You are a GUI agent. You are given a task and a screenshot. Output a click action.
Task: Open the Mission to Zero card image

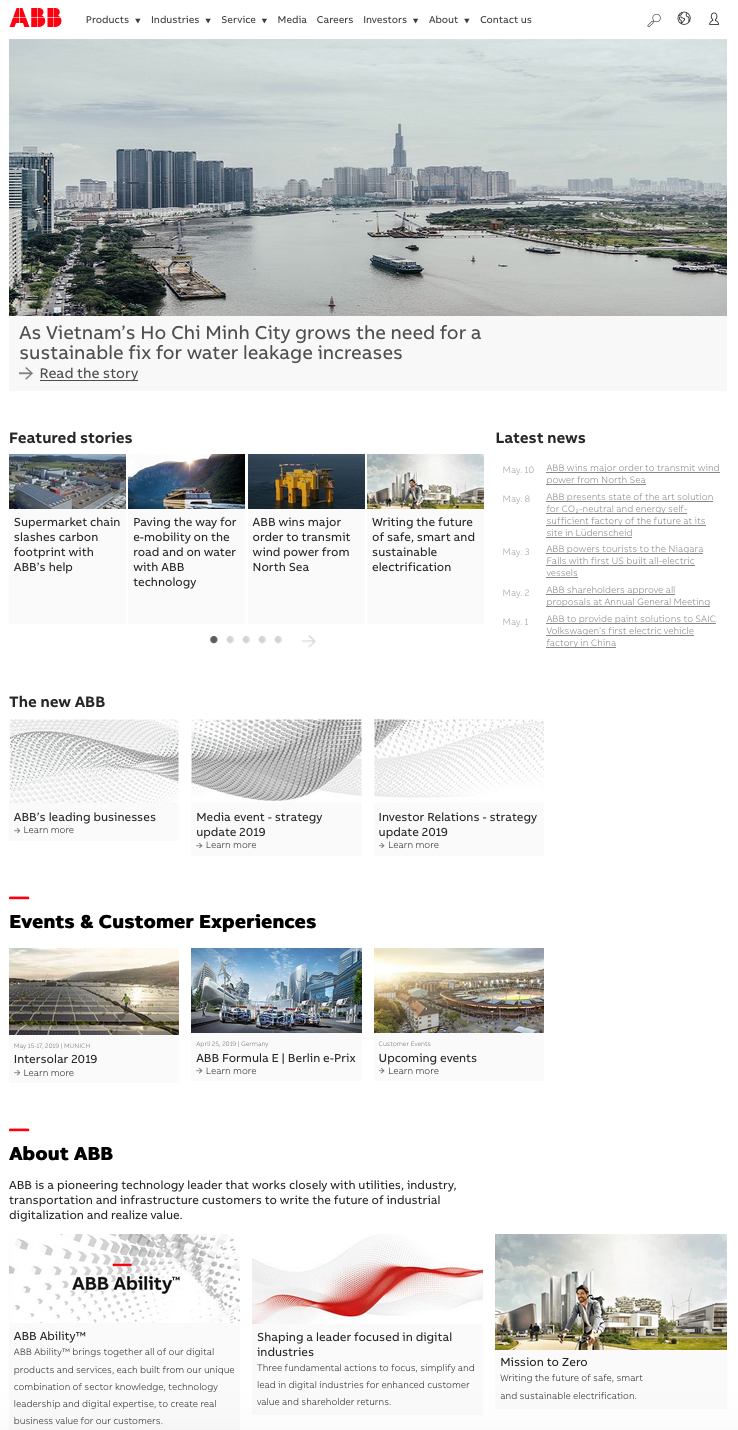pyautogui.click(x=611, y=1291)
